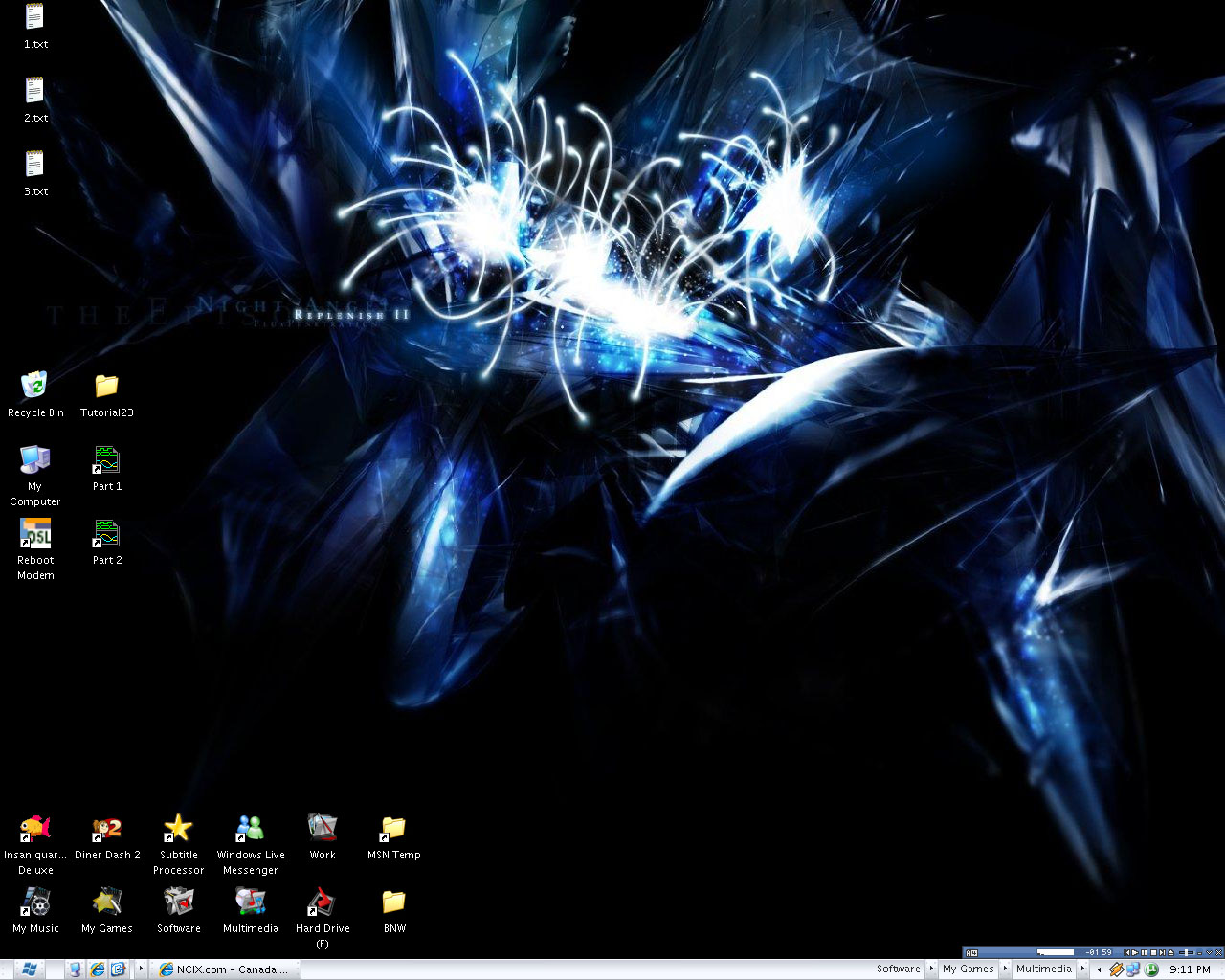
Task: Open the MSN Temp folder
Action: point(394,837)
